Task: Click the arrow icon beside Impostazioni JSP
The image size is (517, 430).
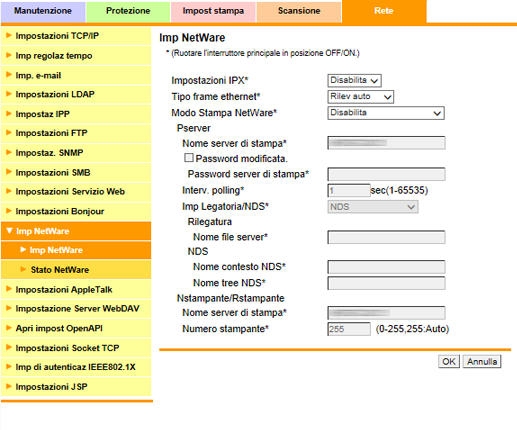Action: [9, 386]
